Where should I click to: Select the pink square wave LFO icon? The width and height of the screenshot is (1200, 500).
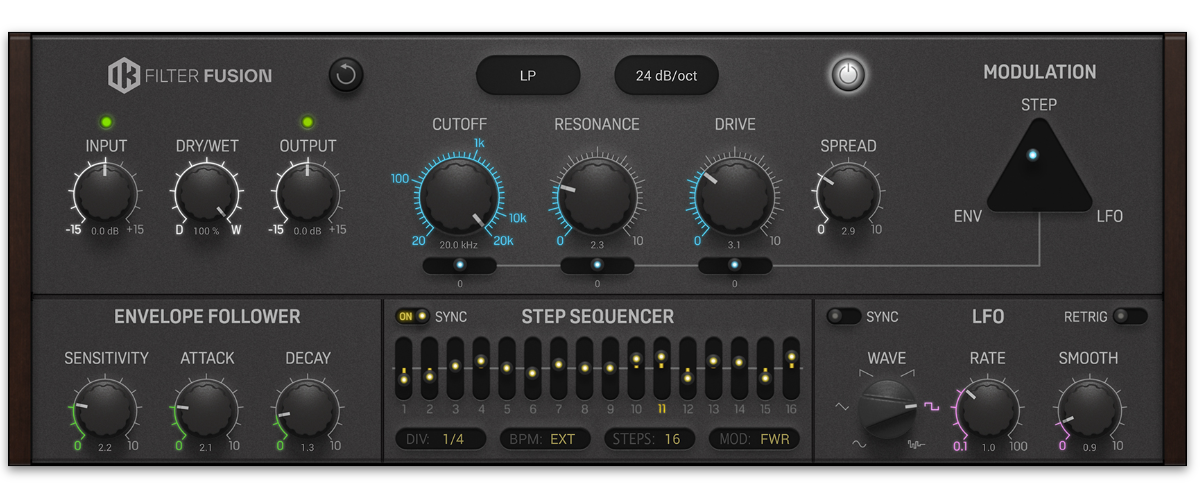click(x=930, y=408)
